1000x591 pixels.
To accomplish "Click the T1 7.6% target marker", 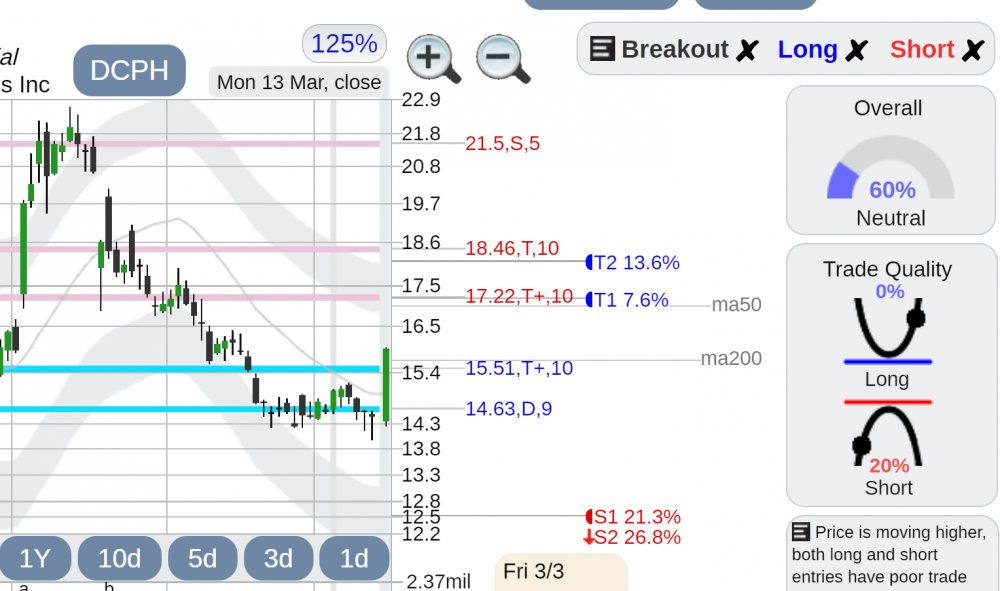I will [x=627, y=300].
